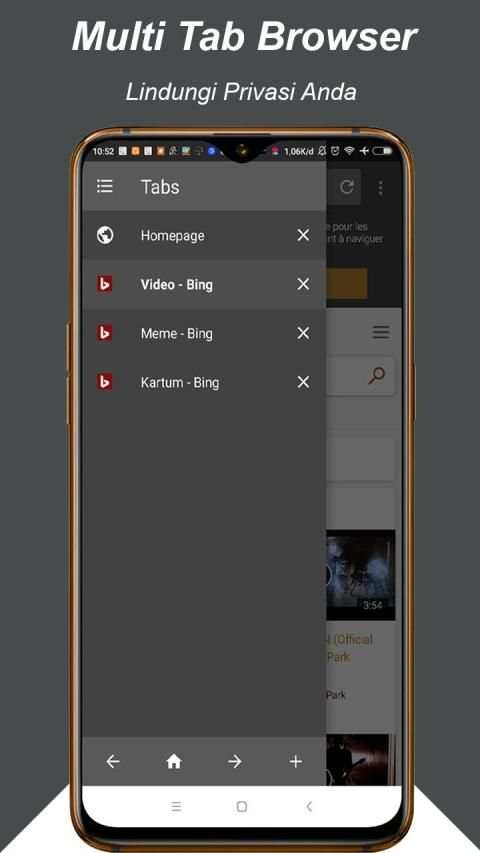The height and width of the screenshot is (853, 480).
Task: Go forward with the right arrow
Action: pyautogui.click(x=235, y=762)
